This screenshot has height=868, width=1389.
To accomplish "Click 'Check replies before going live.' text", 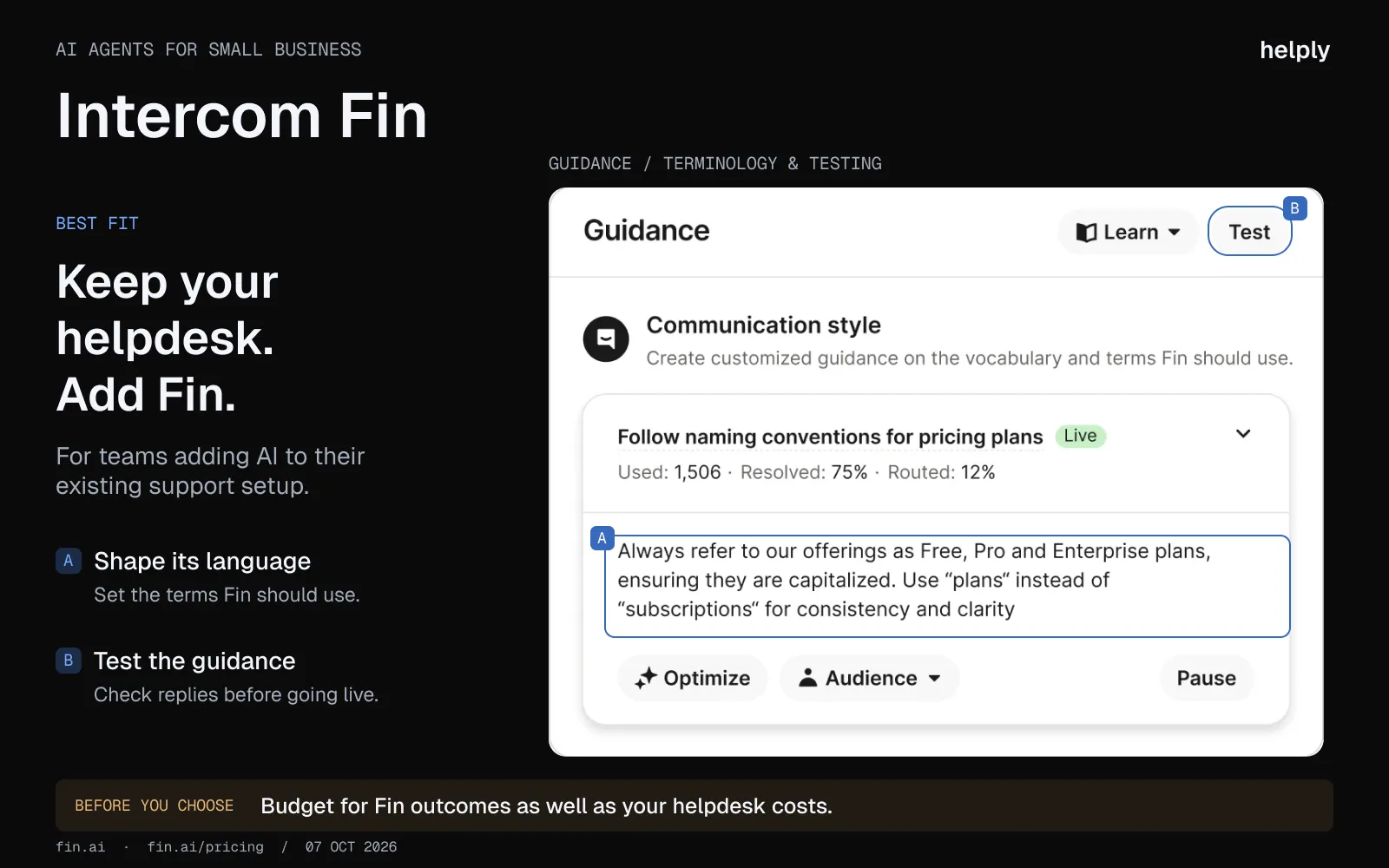I will click(236, 695).
